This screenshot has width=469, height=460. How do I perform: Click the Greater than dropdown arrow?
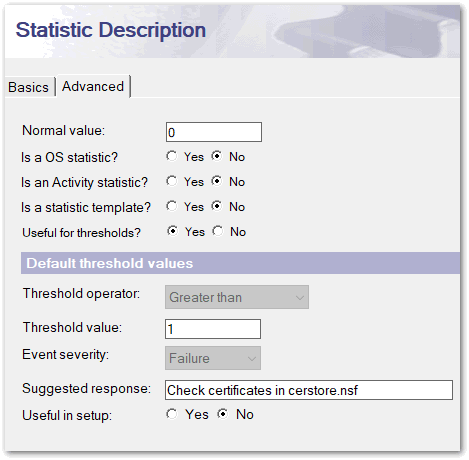point(300,297)
